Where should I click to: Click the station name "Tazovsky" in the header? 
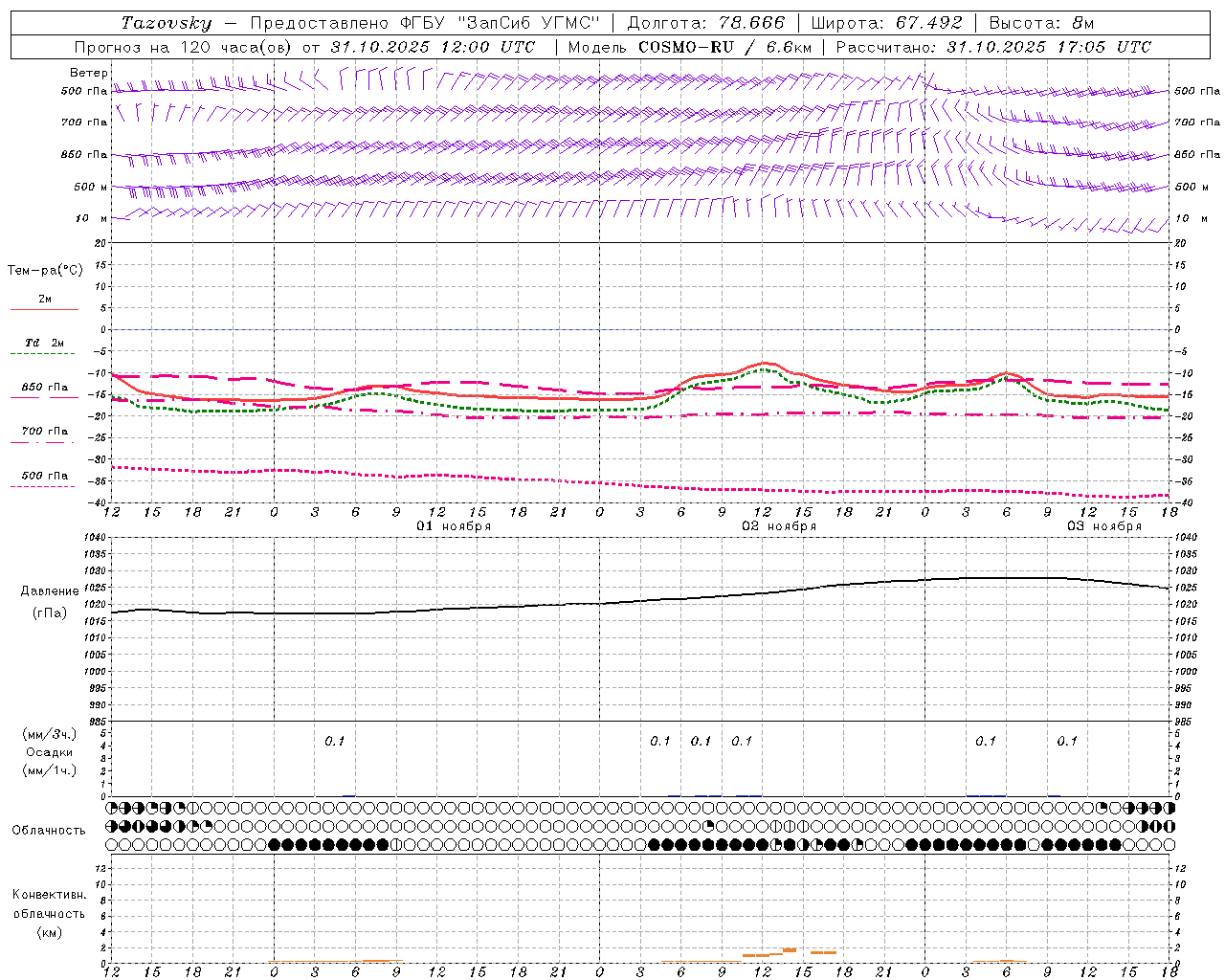167,23
